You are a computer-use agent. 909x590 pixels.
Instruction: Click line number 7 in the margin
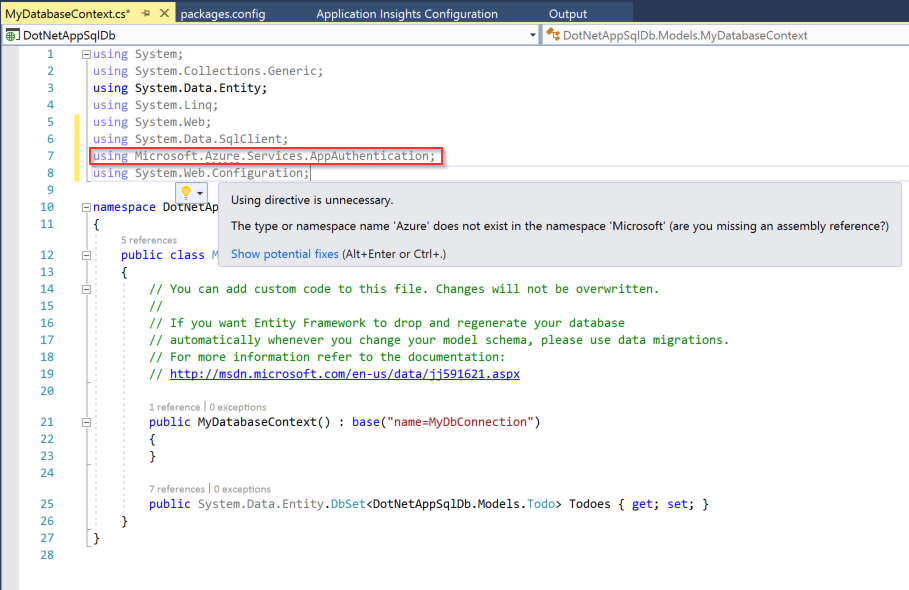tap(50, 156)
